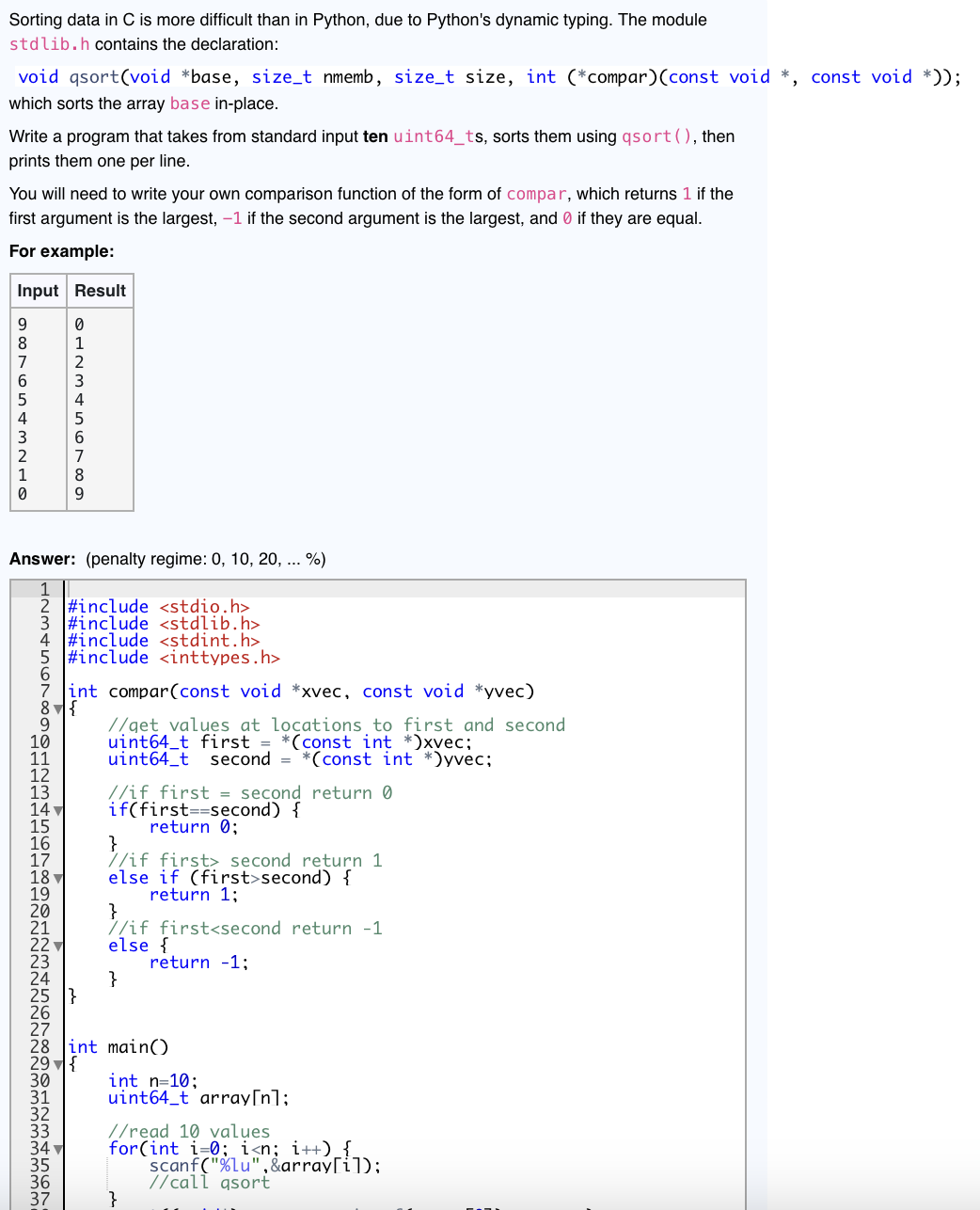The height and width of the screenshot is (1210, 980).
Task: Click the pink 'base' code word
Action: coord(190,103)
